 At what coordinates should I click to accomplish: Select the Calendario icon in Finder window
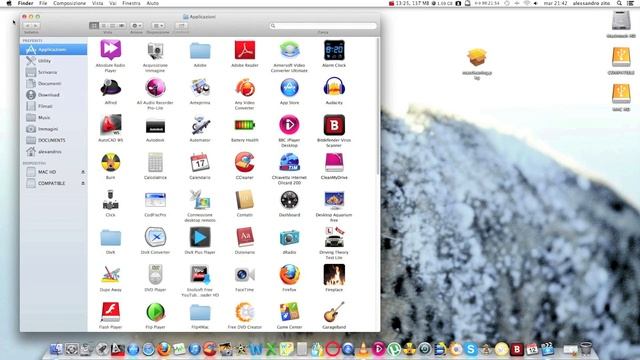click(200, 162)
